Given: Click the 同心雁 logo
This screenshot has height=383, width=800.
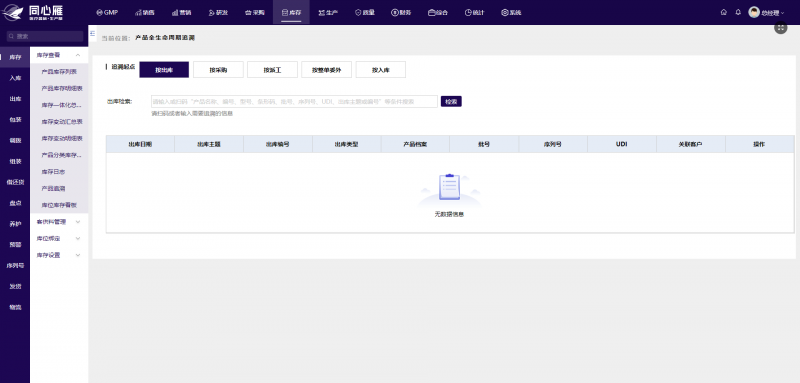Looking at the screenshot, I should (x=34, y=12).
